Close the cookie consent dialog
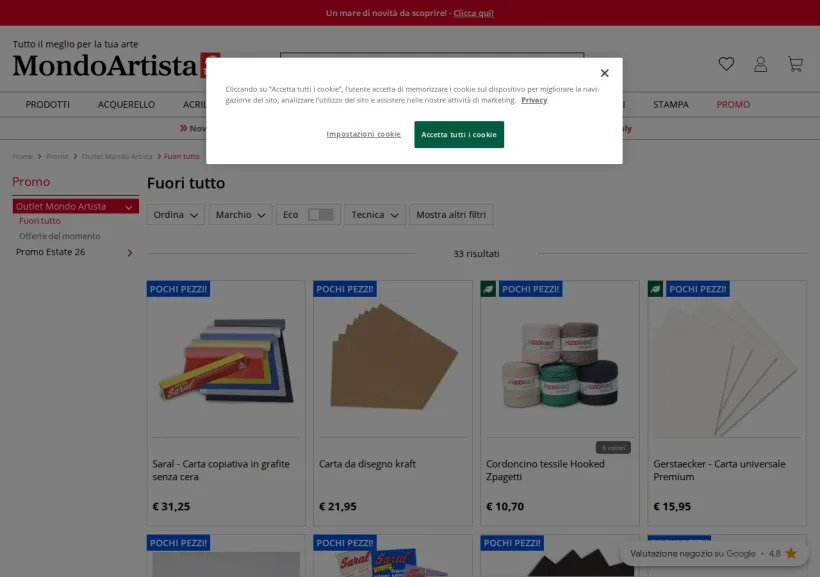This screenshot has width=820, height=577. pos(605,73)
